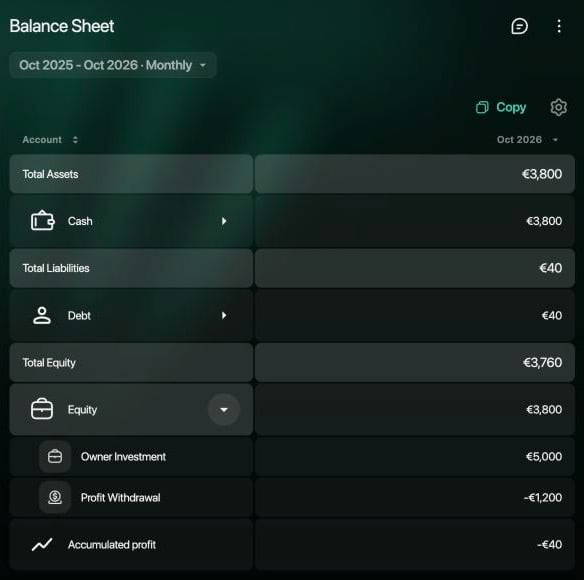Open the comments chat bubble icon

click(x=519, y=26)
